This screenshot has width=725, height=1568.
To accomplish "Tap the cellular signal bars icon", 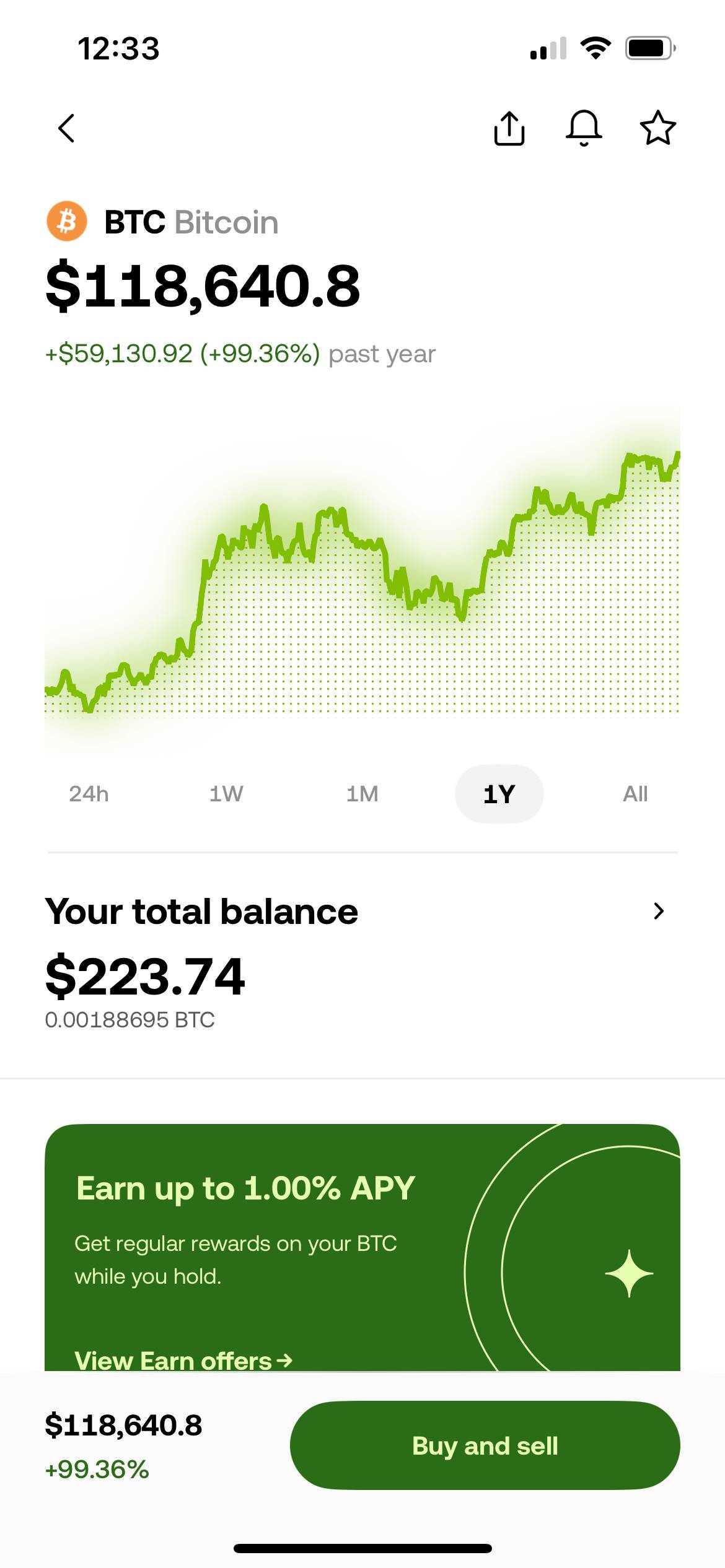I will (548, 48).
